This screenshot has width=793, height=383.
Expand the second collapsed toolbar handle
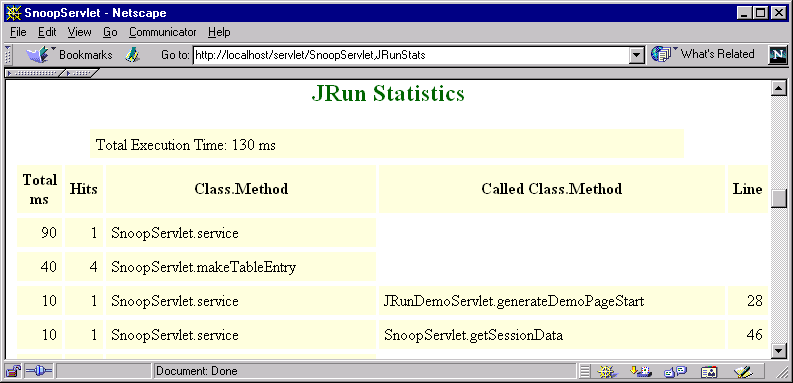pos(79,74)
